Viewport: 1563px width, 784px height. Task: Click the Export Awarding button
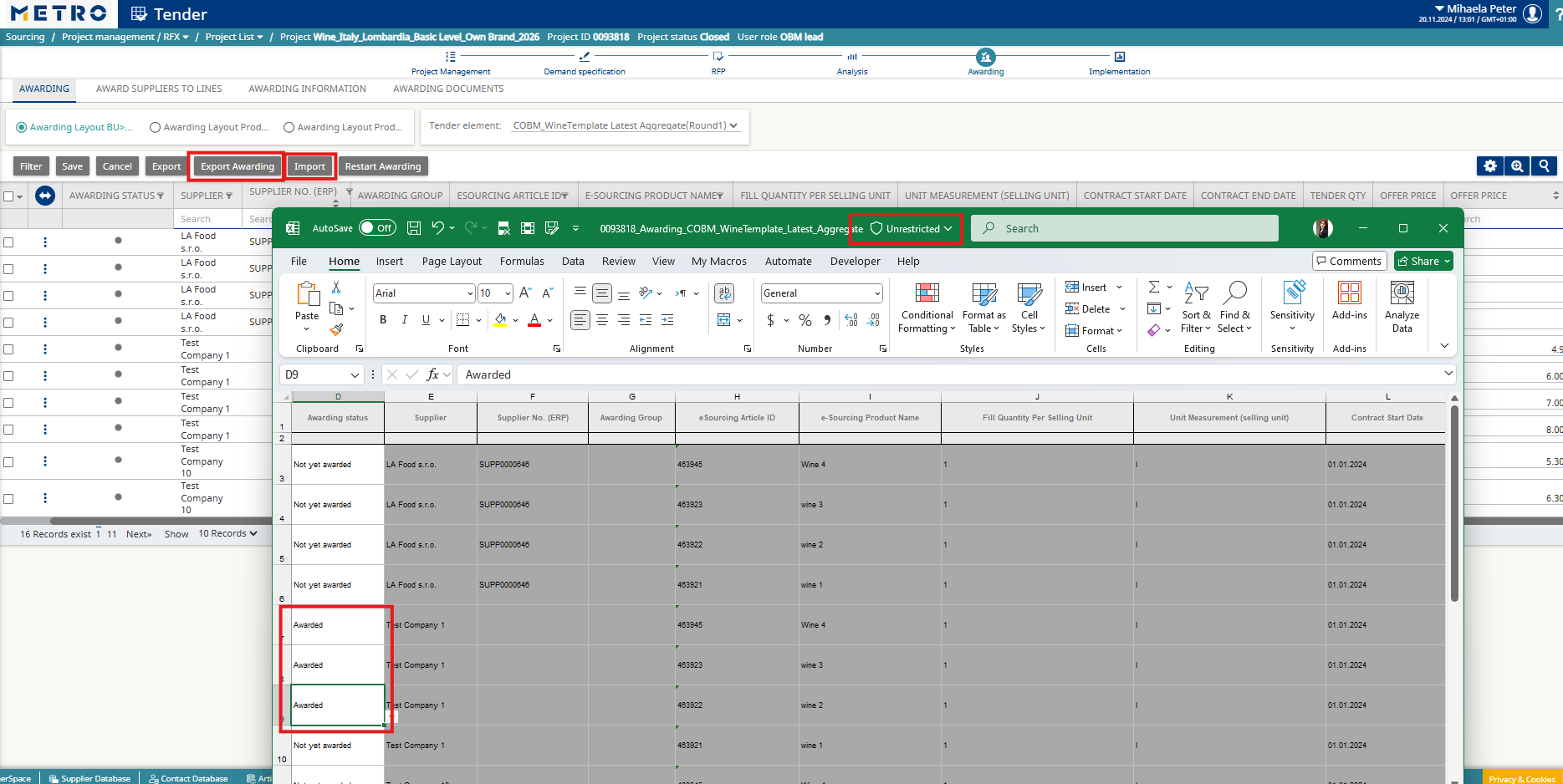coord(237,166)
